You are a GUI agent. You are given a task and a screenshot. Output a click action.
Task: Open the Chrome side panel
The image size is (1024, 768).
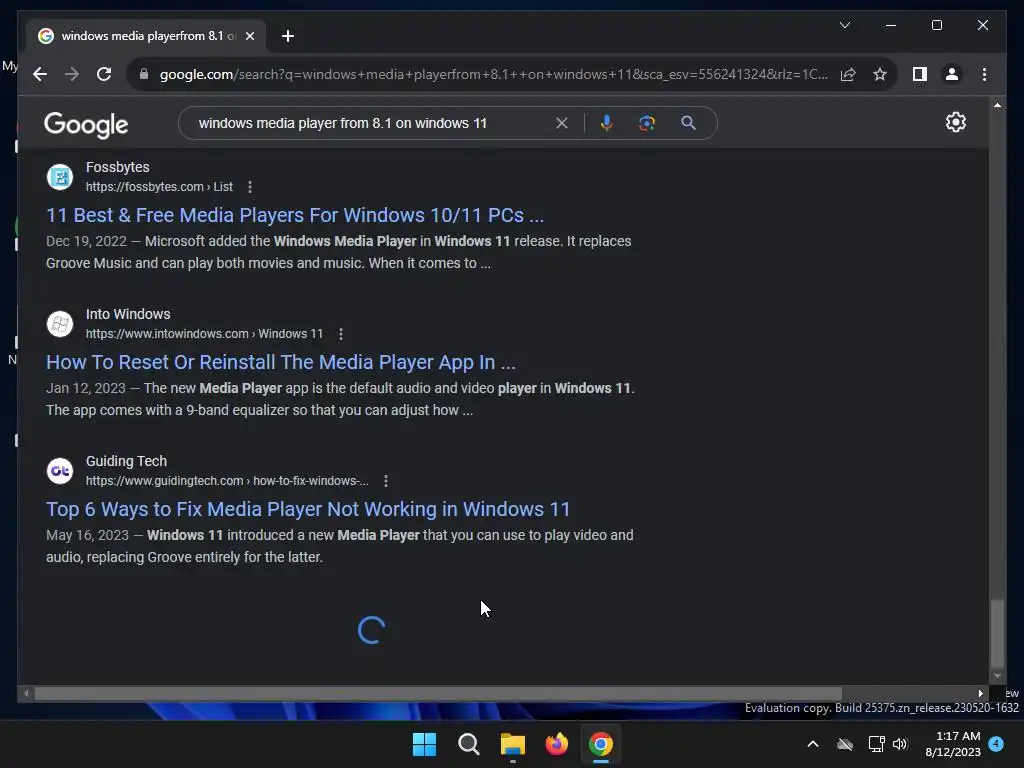920,74
